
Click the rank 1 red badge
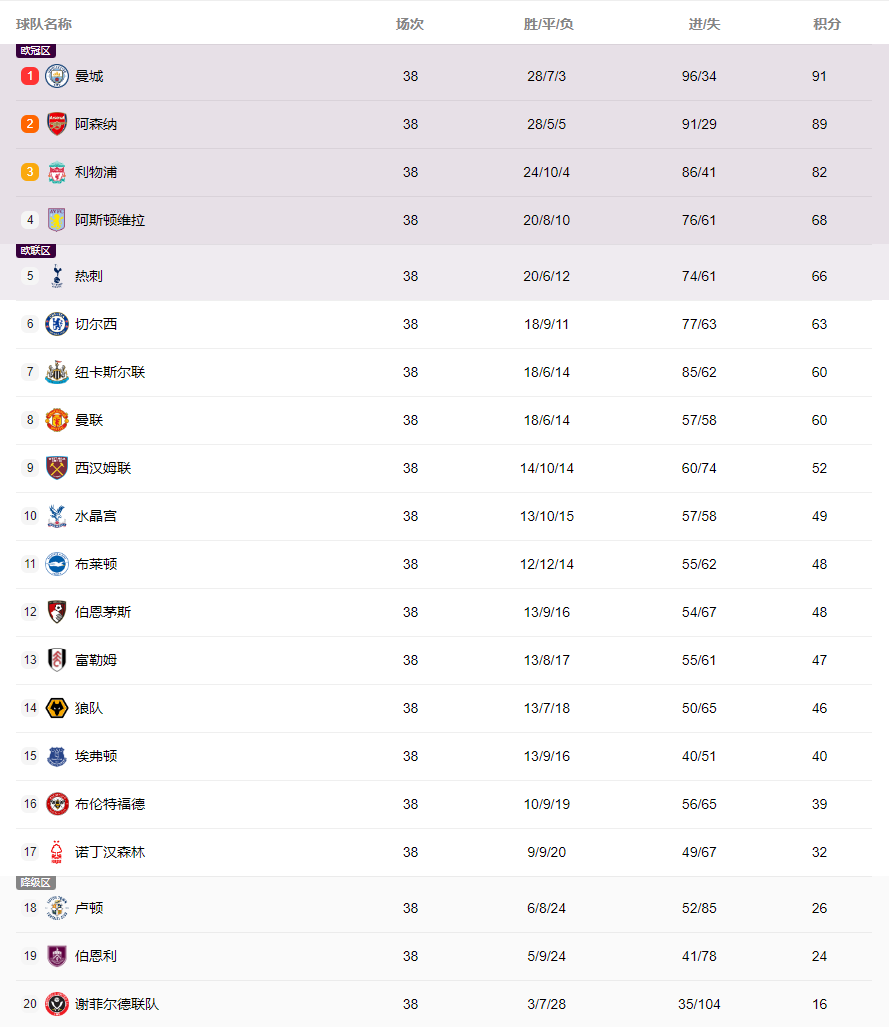click(30, 76)
